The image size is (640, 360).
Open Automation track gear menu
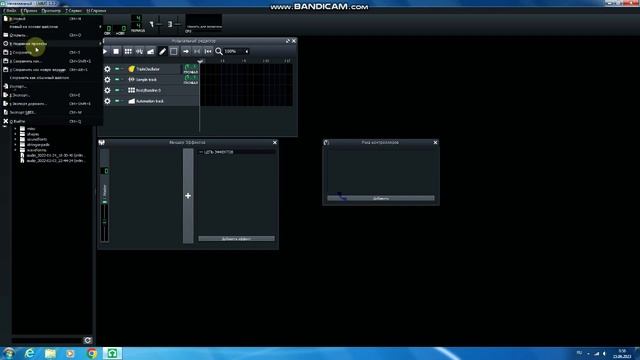pyautogui.click(x=107, y=101)
